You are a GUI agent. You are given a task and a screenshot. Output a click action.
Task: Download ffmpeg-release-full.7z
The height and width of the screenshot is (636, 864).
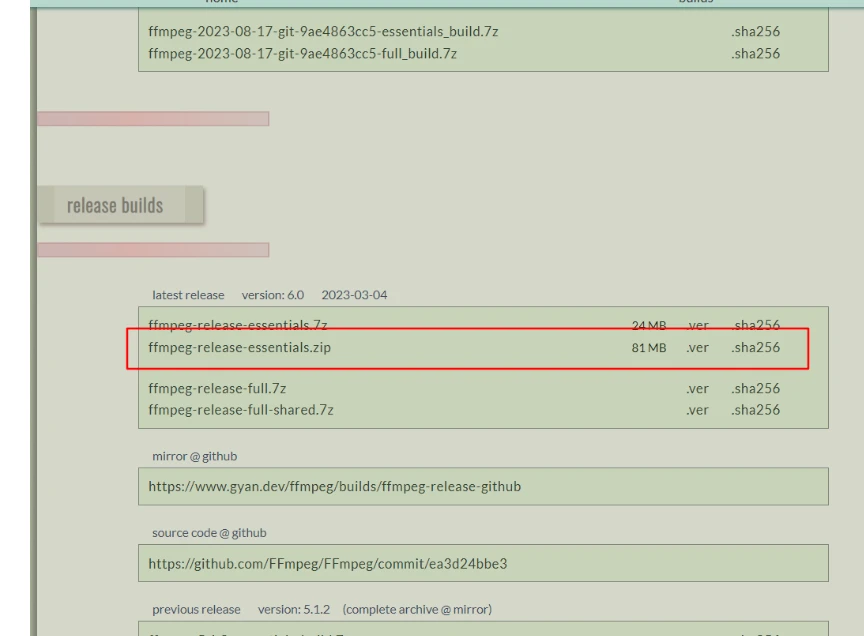pyautogui.click(x=217, y=389)
